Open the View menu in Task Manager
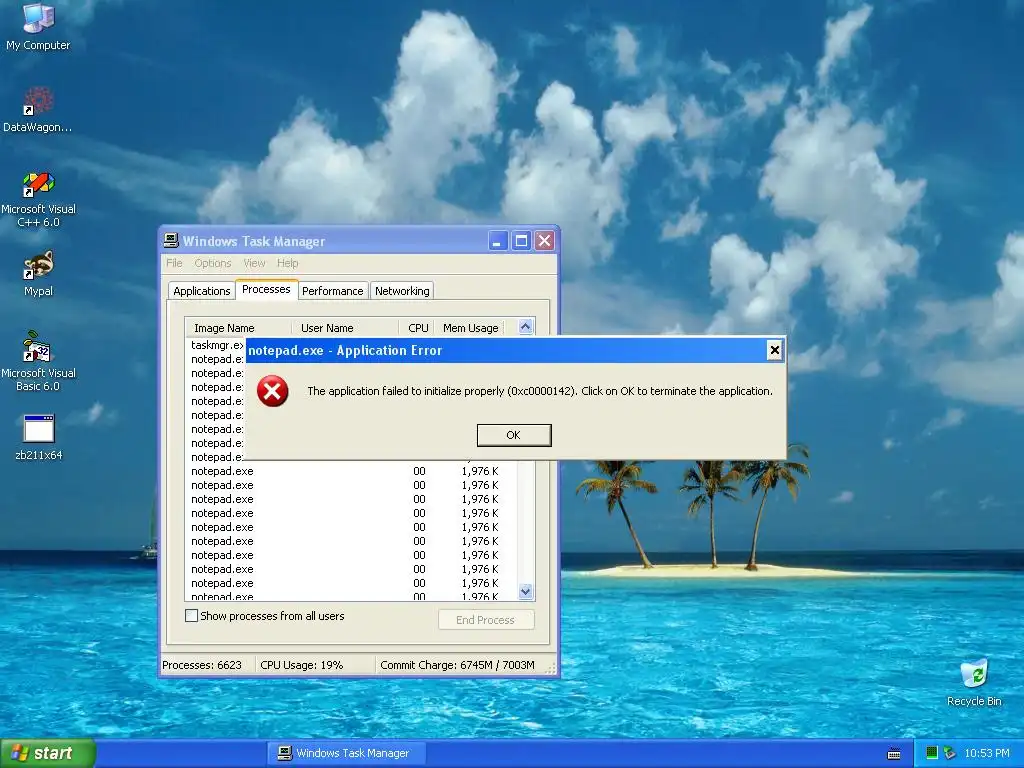 tap(254, 263)
